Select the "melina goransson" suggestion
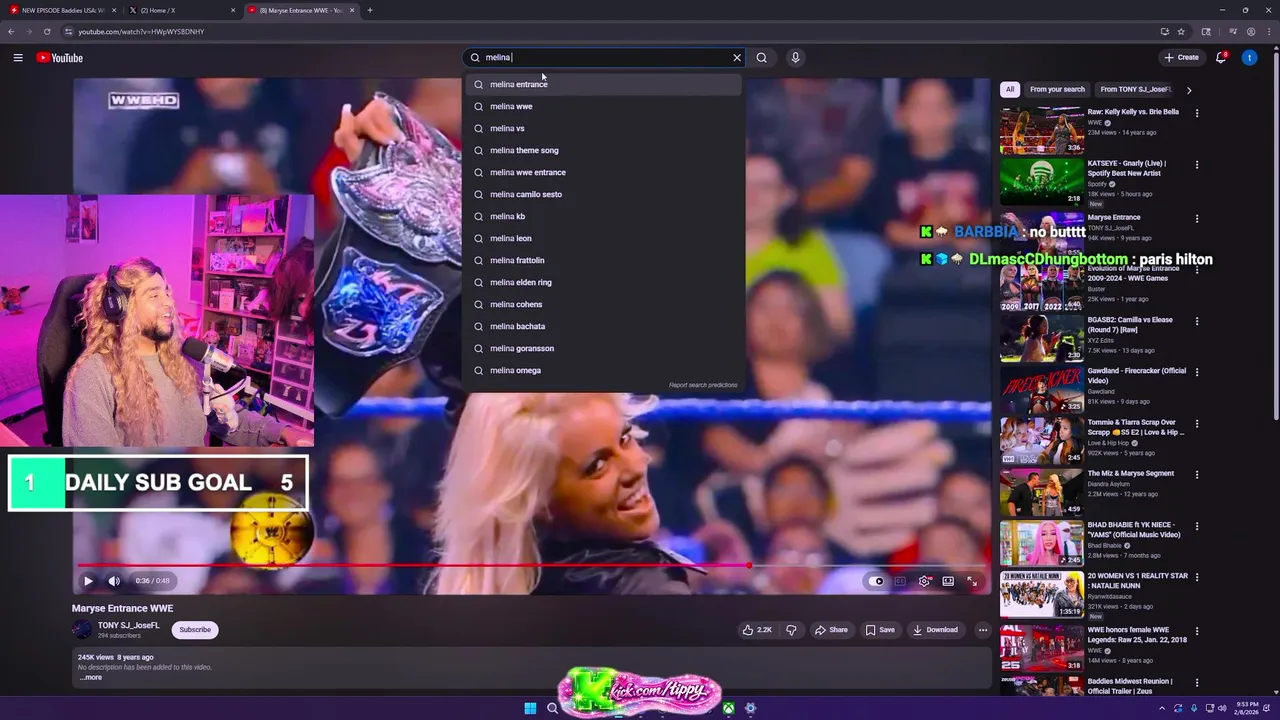 pos(603,348)
